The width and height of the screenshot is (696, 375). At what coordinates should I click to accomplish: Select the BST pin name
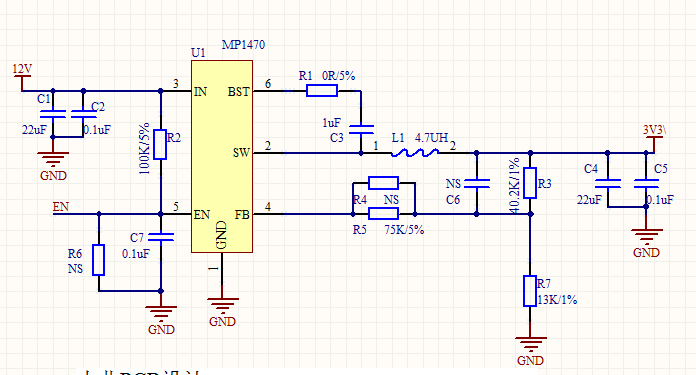click(239, 91)
